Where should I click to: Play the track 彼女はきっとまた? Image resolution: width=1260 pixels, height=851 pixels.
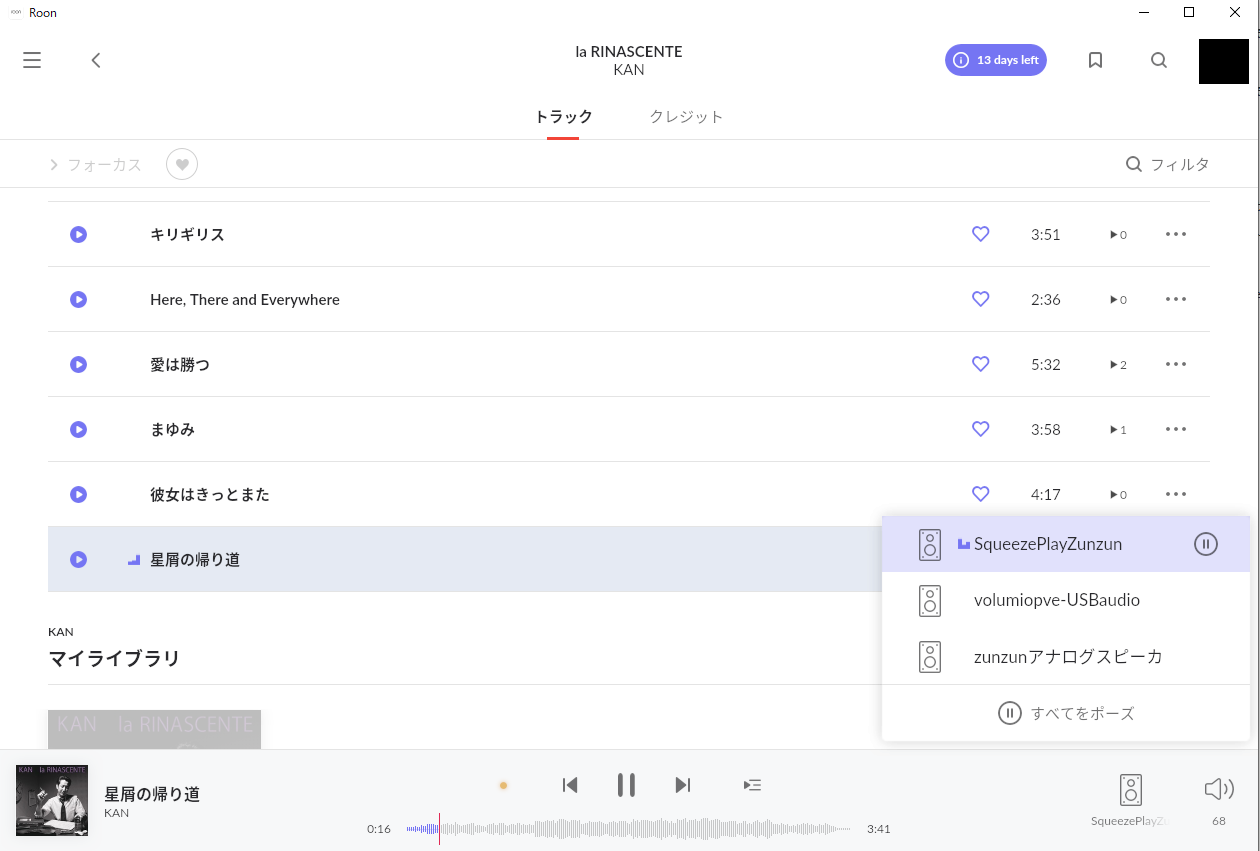(78, 494)
